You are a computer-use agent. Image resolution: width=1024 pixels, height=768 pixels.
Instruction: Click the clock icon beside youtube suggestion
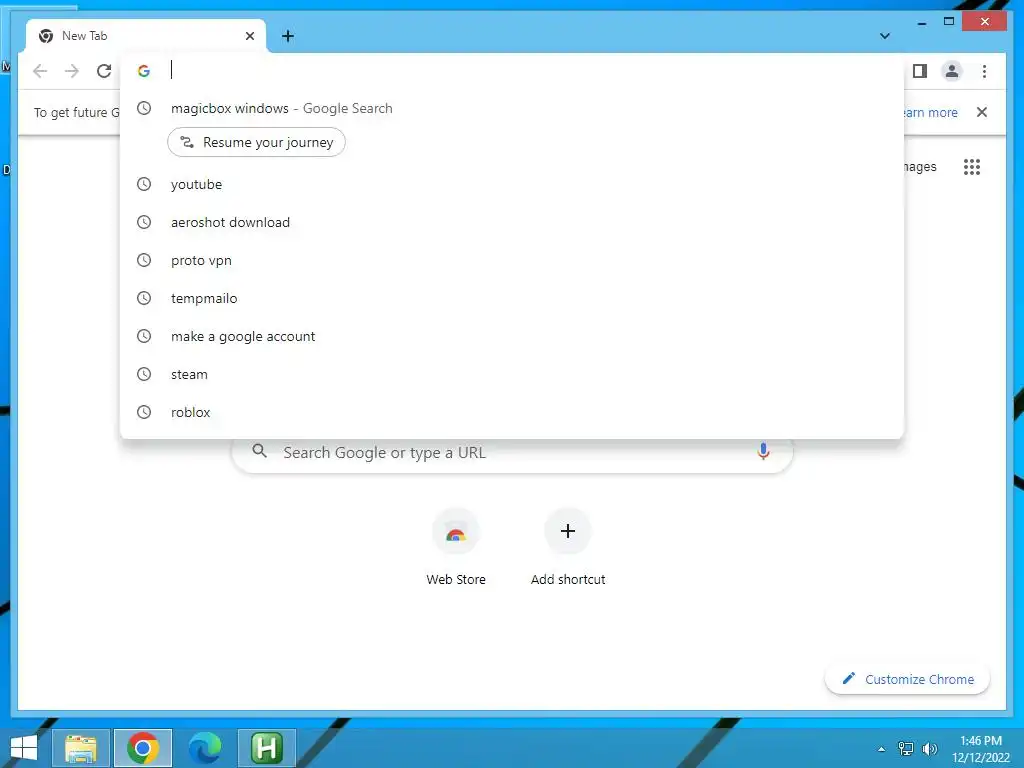point(144,184)
